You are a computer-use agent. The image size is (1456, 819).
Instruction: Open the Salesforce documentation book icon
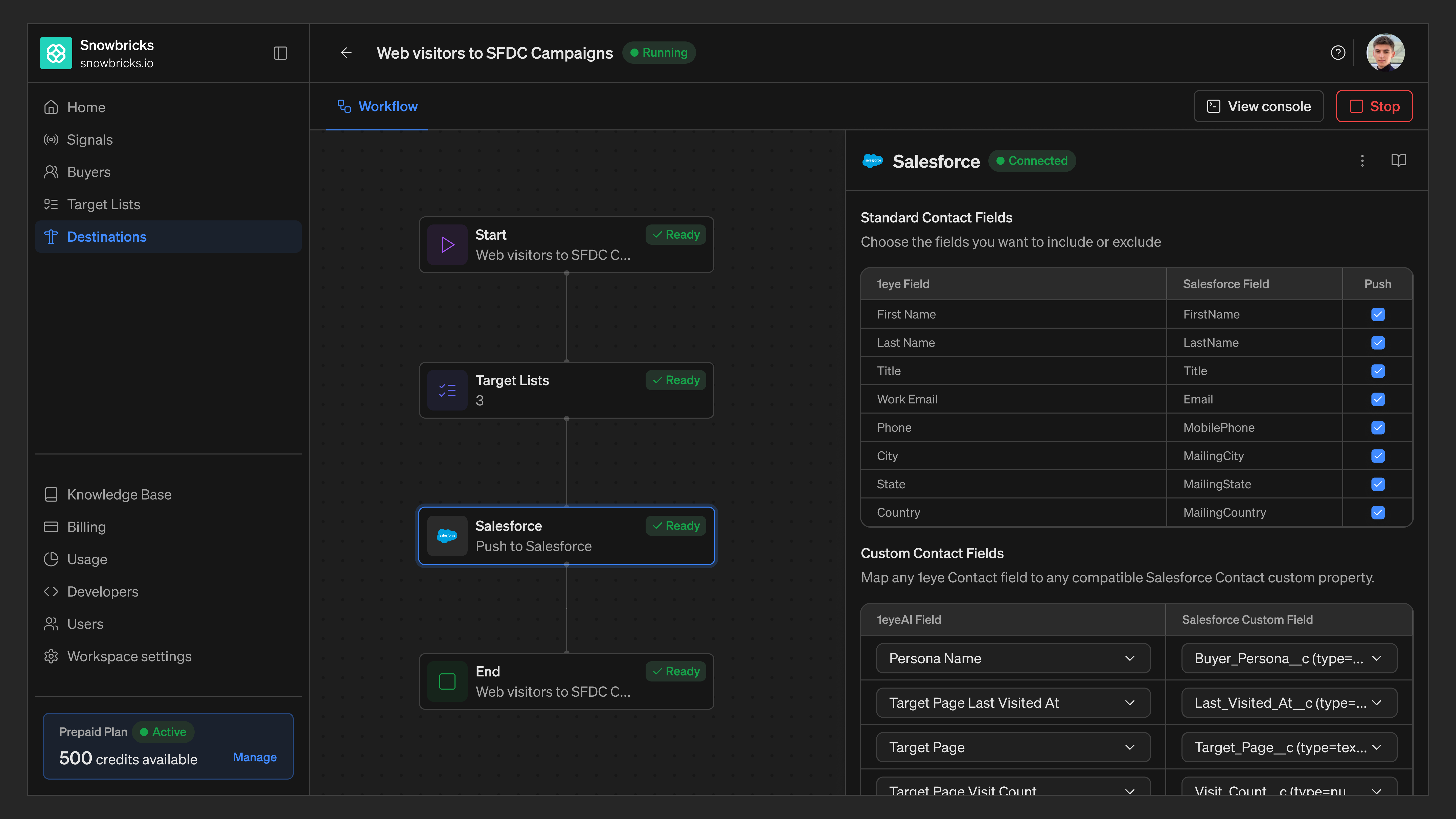[x=1398, y=161]
